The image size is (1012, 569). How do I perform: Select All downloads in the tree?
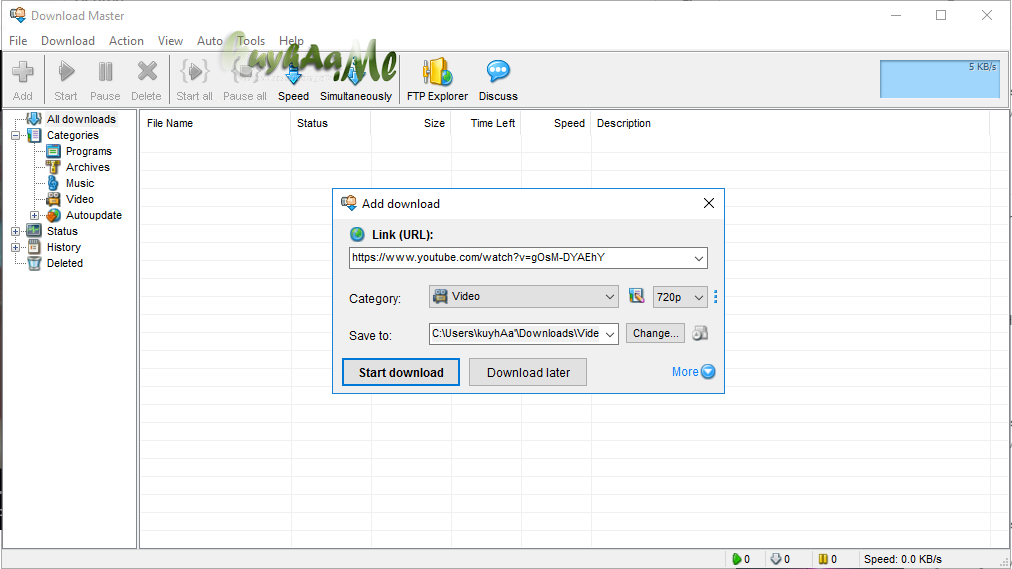click(81, 119)
